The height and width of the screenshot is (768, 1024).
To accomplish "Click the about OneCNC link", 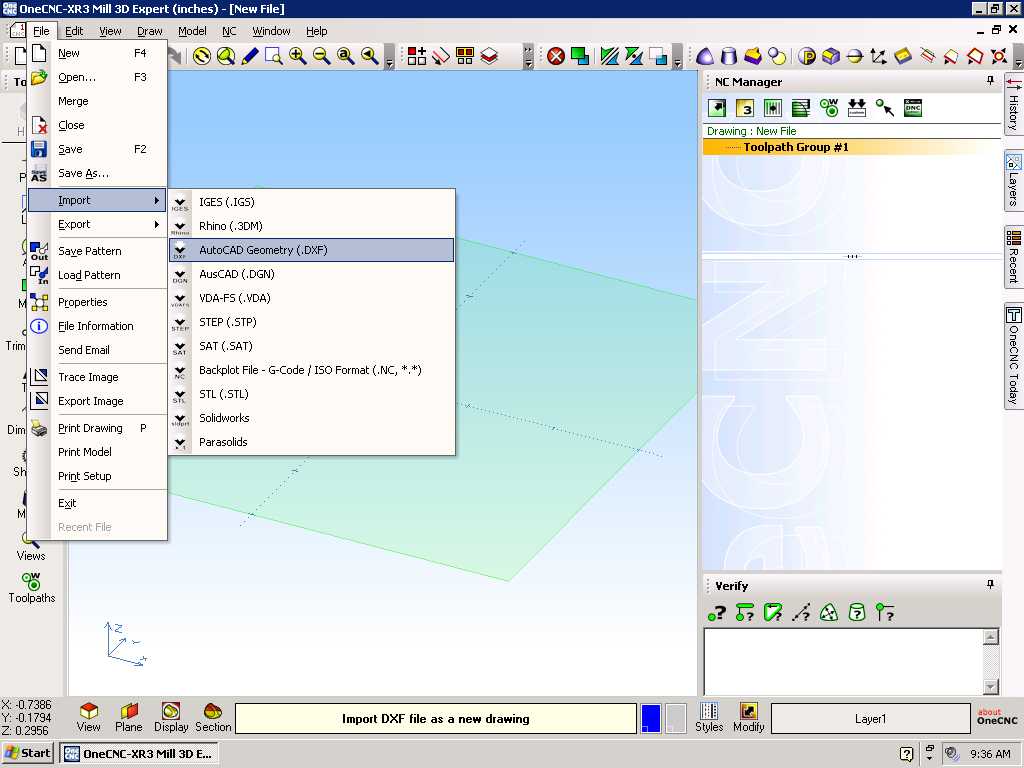I will [x=997, y=716].
